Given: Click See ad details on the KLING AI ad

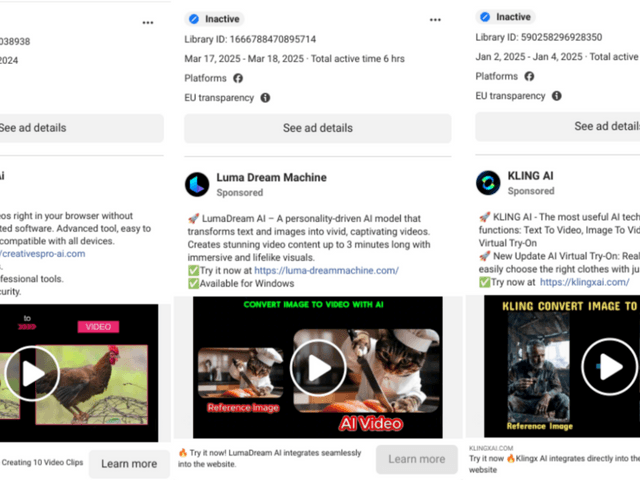Looking at the screenshot, I should coord(558,127).
